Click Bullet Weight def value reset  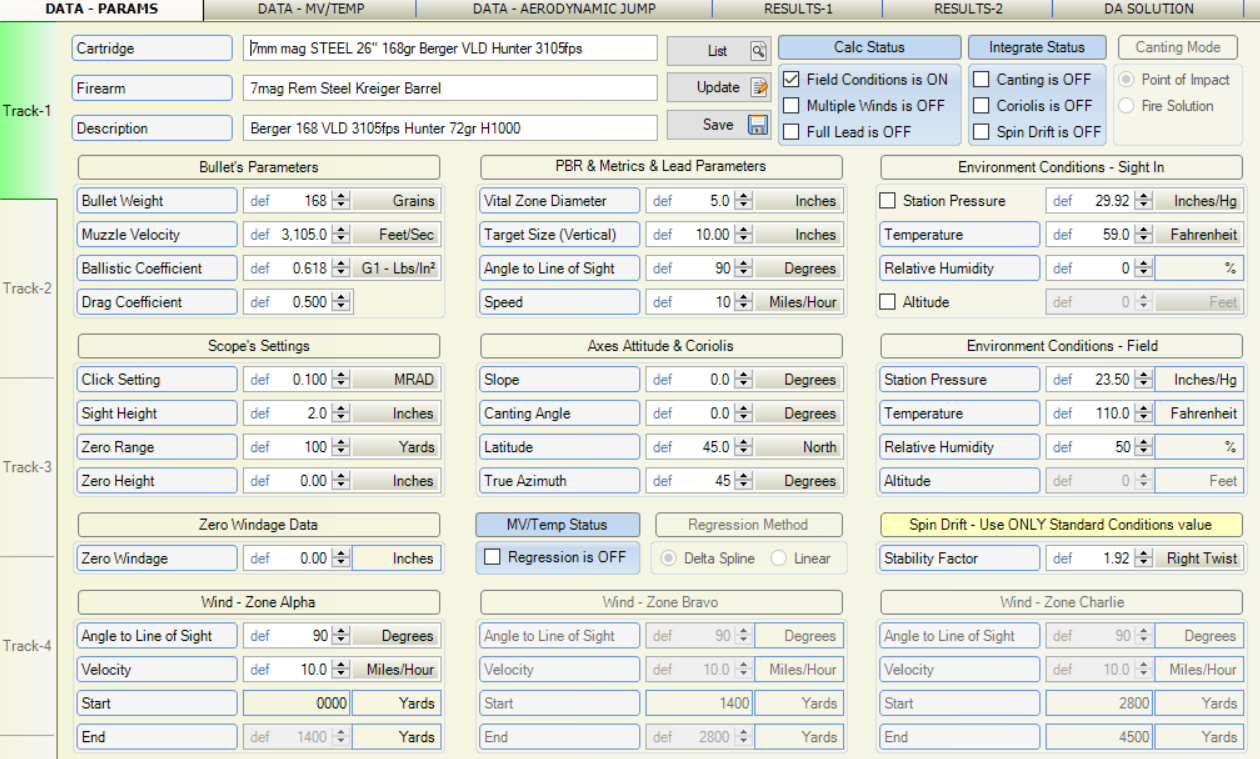pyautogui.click(x=260, y=201)
